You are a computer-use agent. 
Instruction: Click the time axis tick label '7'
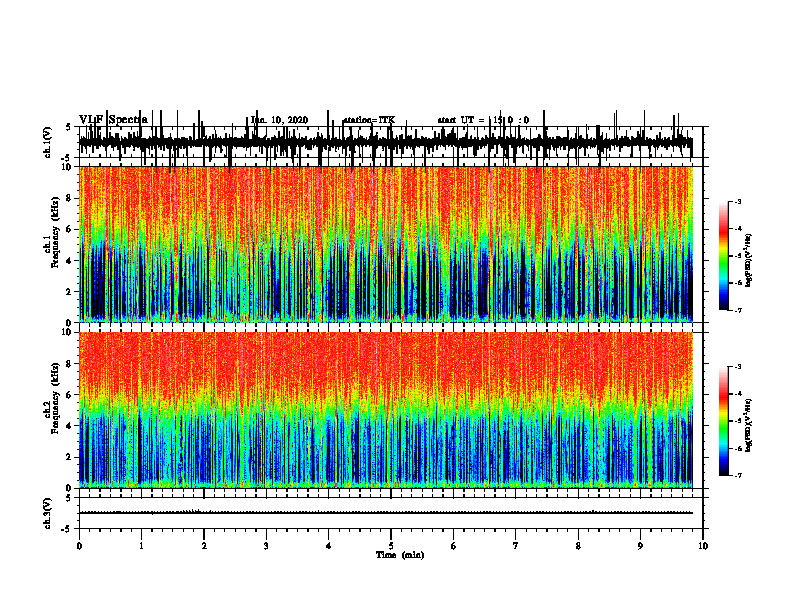(516, 546)
